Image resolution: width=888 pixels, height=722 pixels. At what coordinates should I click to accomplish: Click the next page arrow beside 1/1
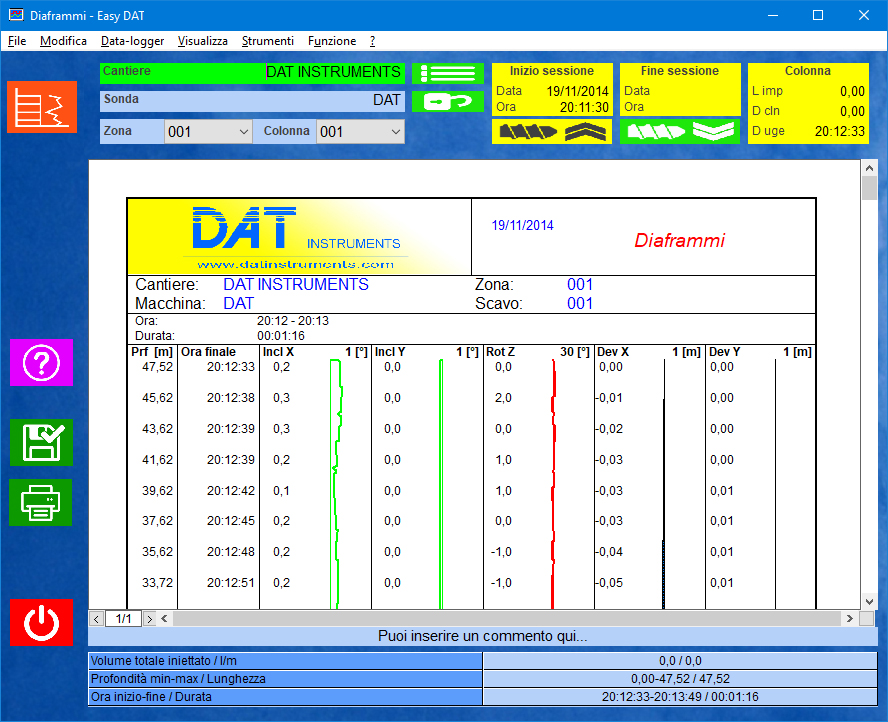click(148, 620)
